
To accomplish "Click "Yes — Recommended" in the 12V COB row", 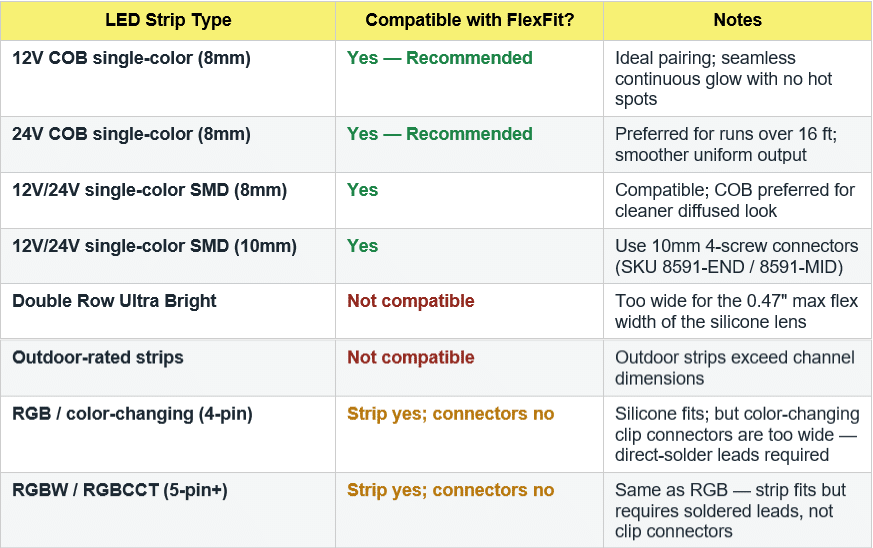I will [439, 58].
